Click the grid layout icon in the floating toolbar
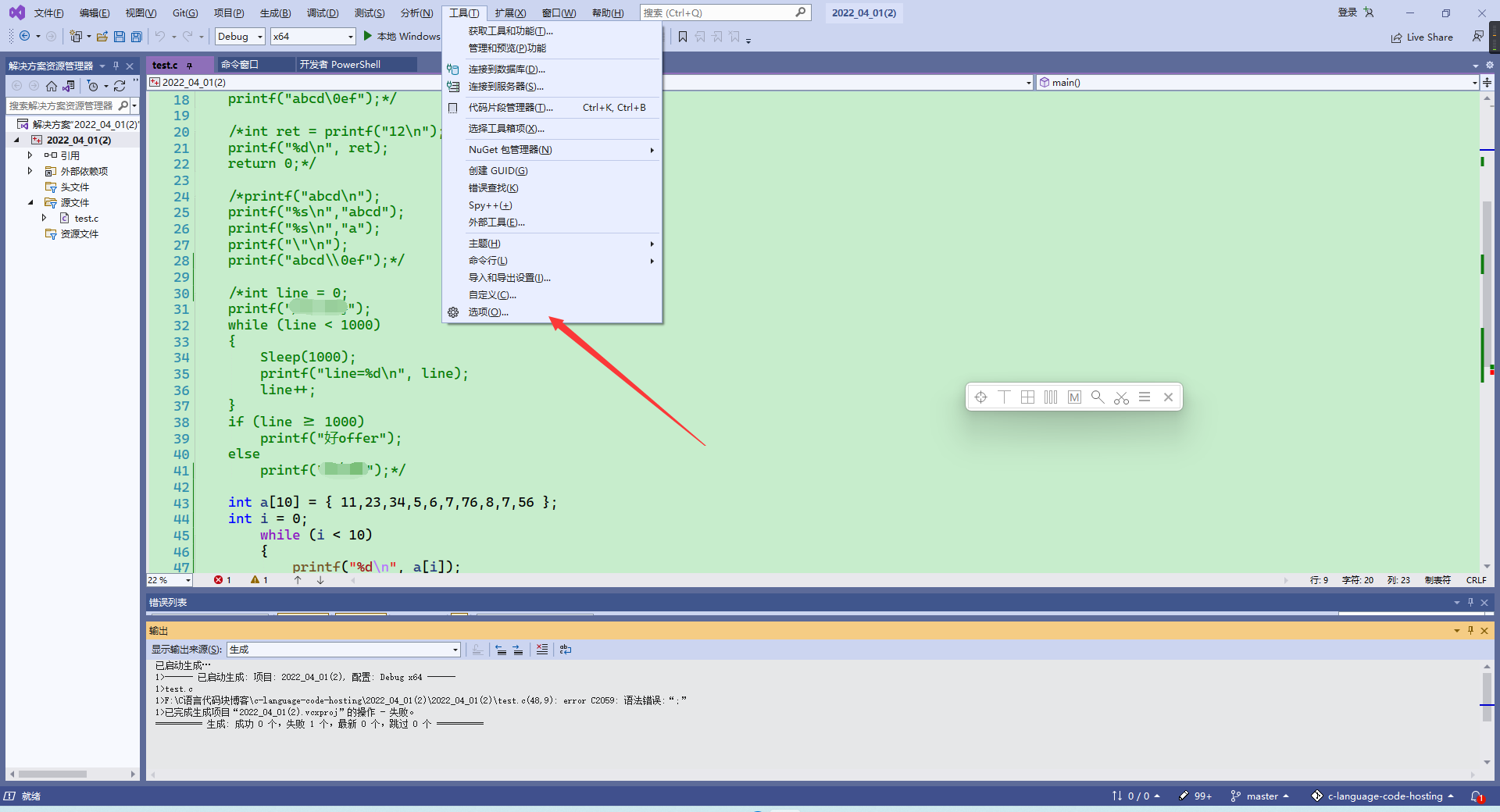1500x812 pixels. click(1028, 397)
